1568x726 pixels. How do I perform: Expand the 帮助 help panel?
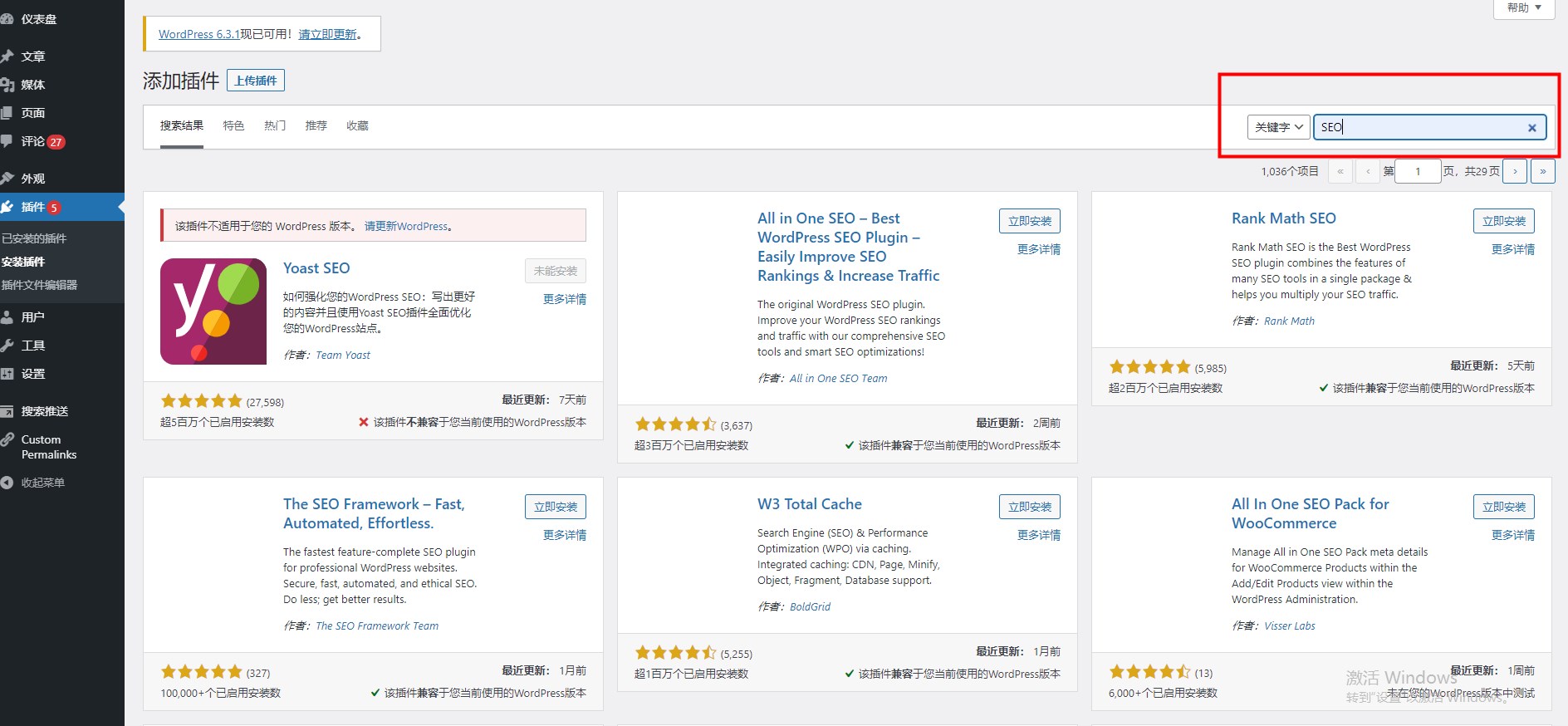(1524, 7)
